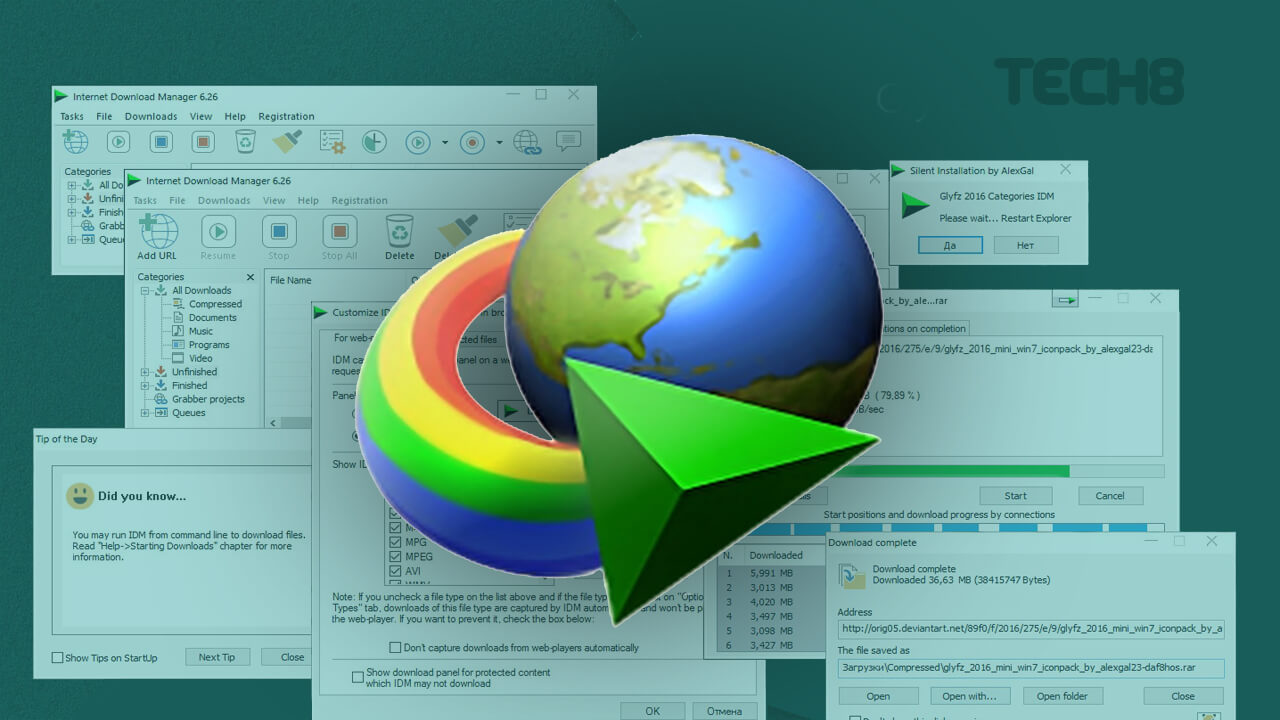The width and height of the screenshot is (1280, 720).
Task: Click blue Stop icon in back IDM window
Action: coord(161,142)
